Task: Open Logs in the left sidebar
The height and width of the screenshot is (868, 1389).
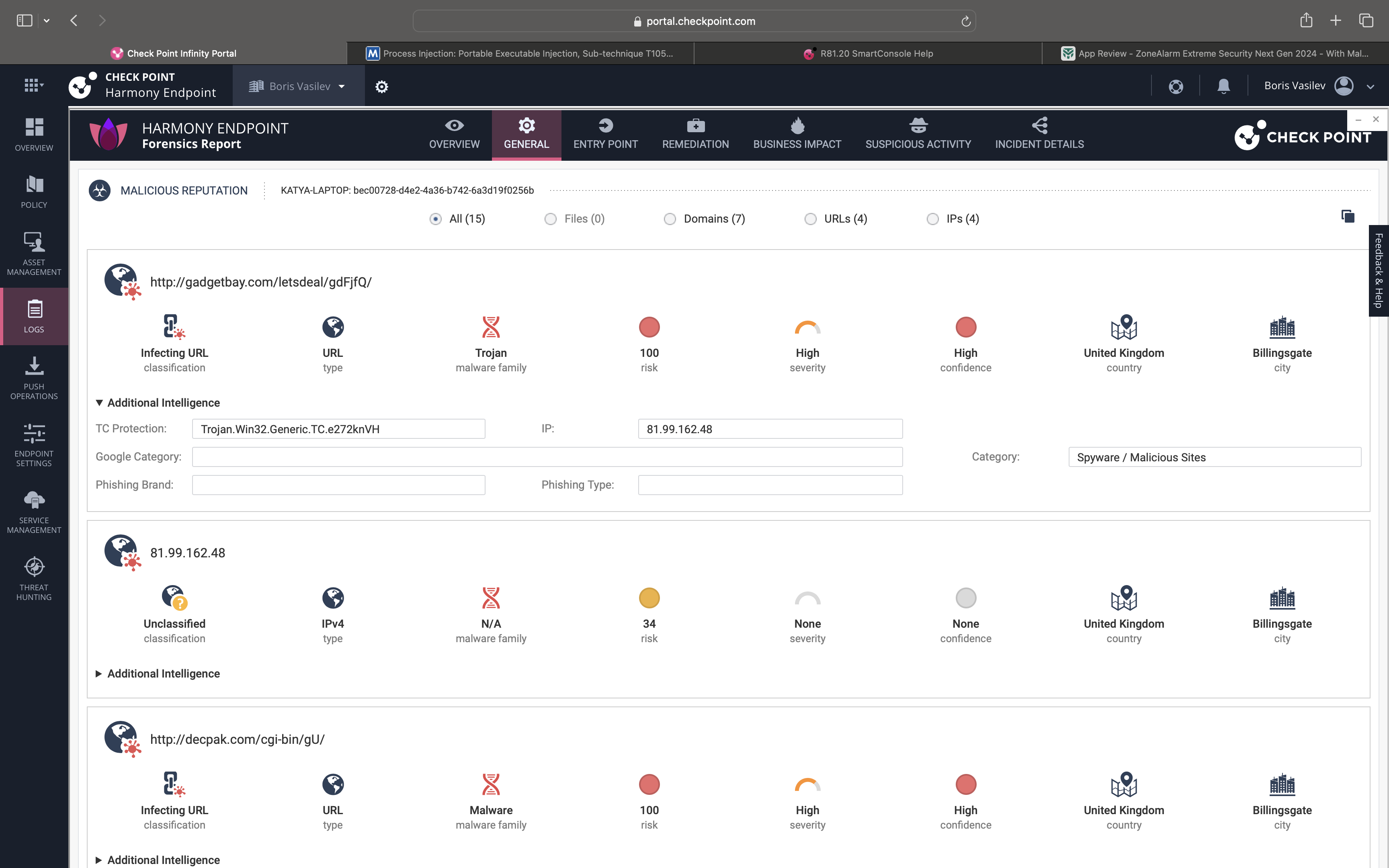Action: pos(34,316)
